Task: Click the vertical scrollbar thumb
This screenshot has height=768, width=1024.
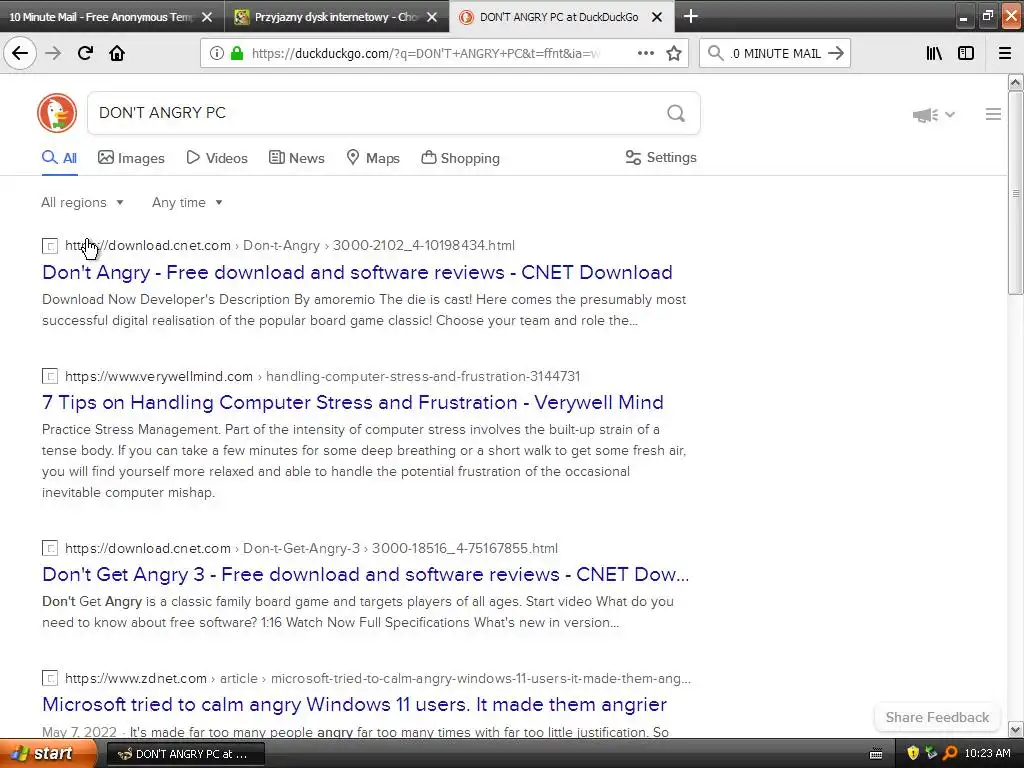Action: click(1015, 193)
